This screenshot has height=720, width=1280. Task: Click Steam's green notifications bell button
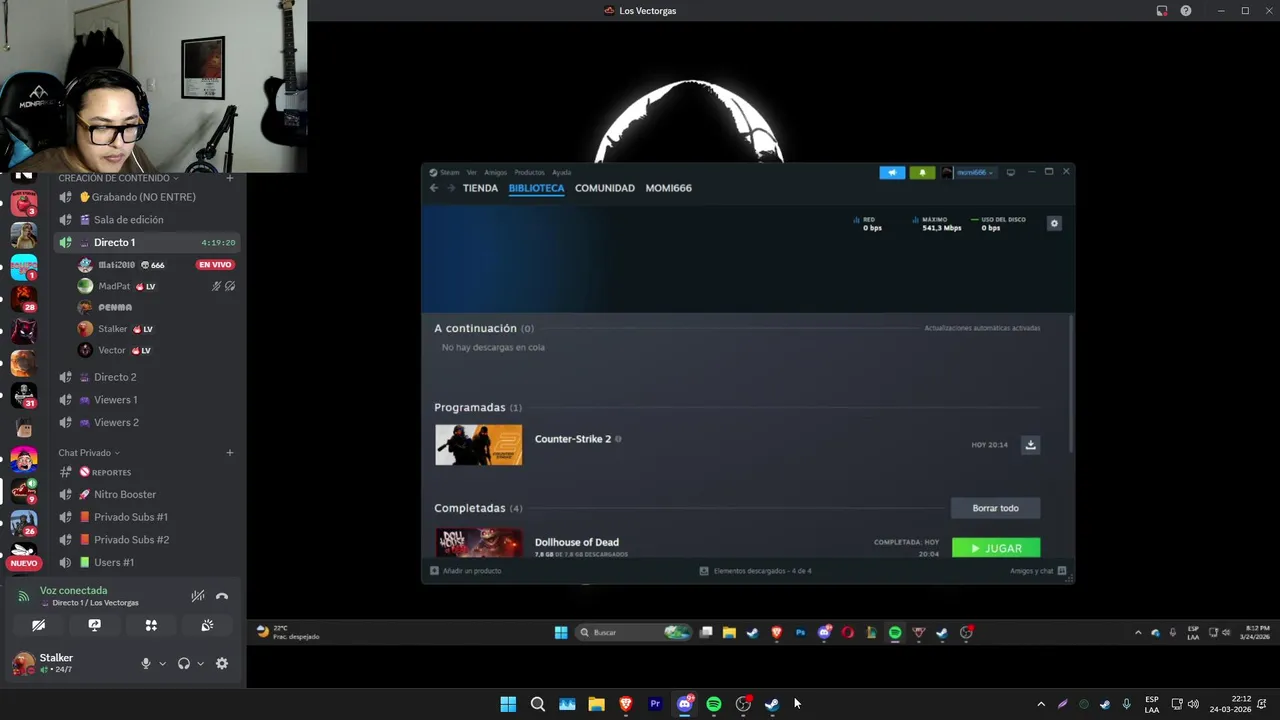pyautogui.click(x=922, y=173)
